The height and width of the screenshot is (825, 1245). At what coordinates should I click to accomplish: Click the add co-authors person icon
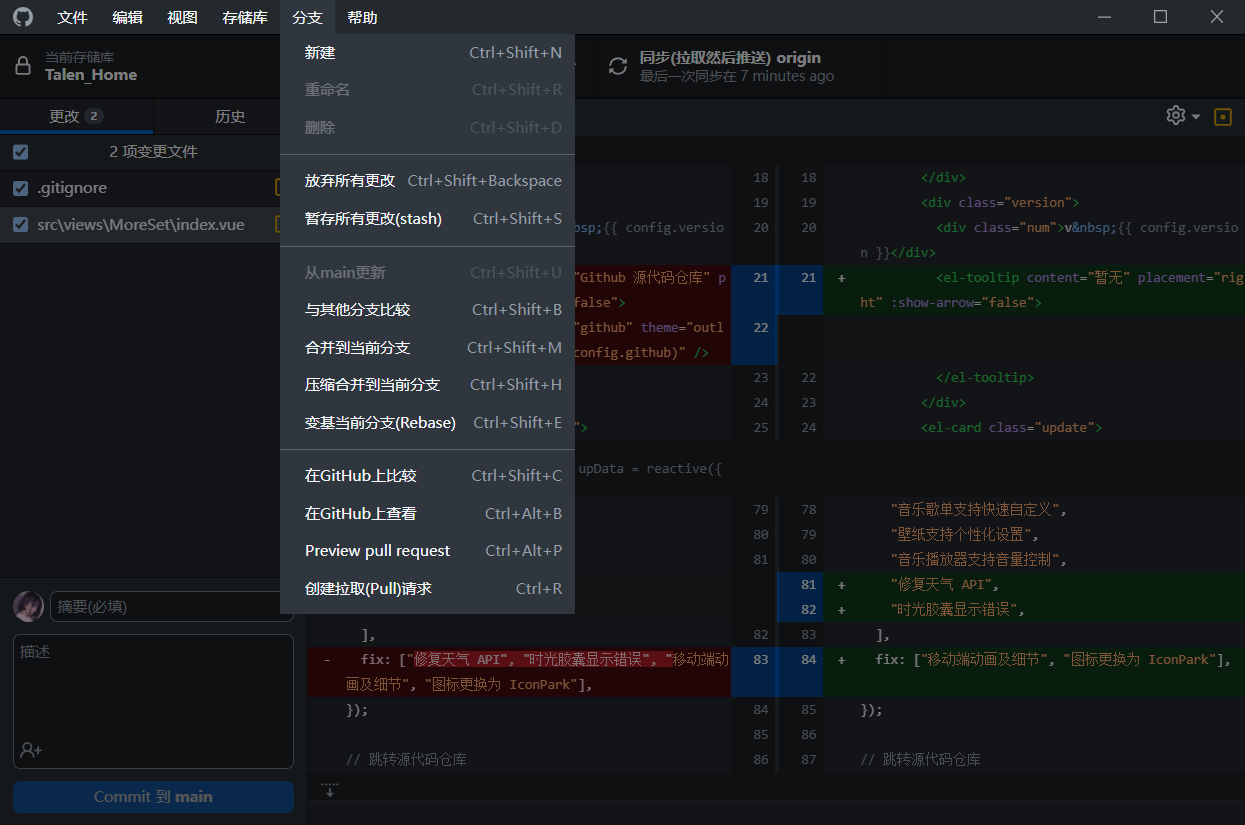point(31,749)
